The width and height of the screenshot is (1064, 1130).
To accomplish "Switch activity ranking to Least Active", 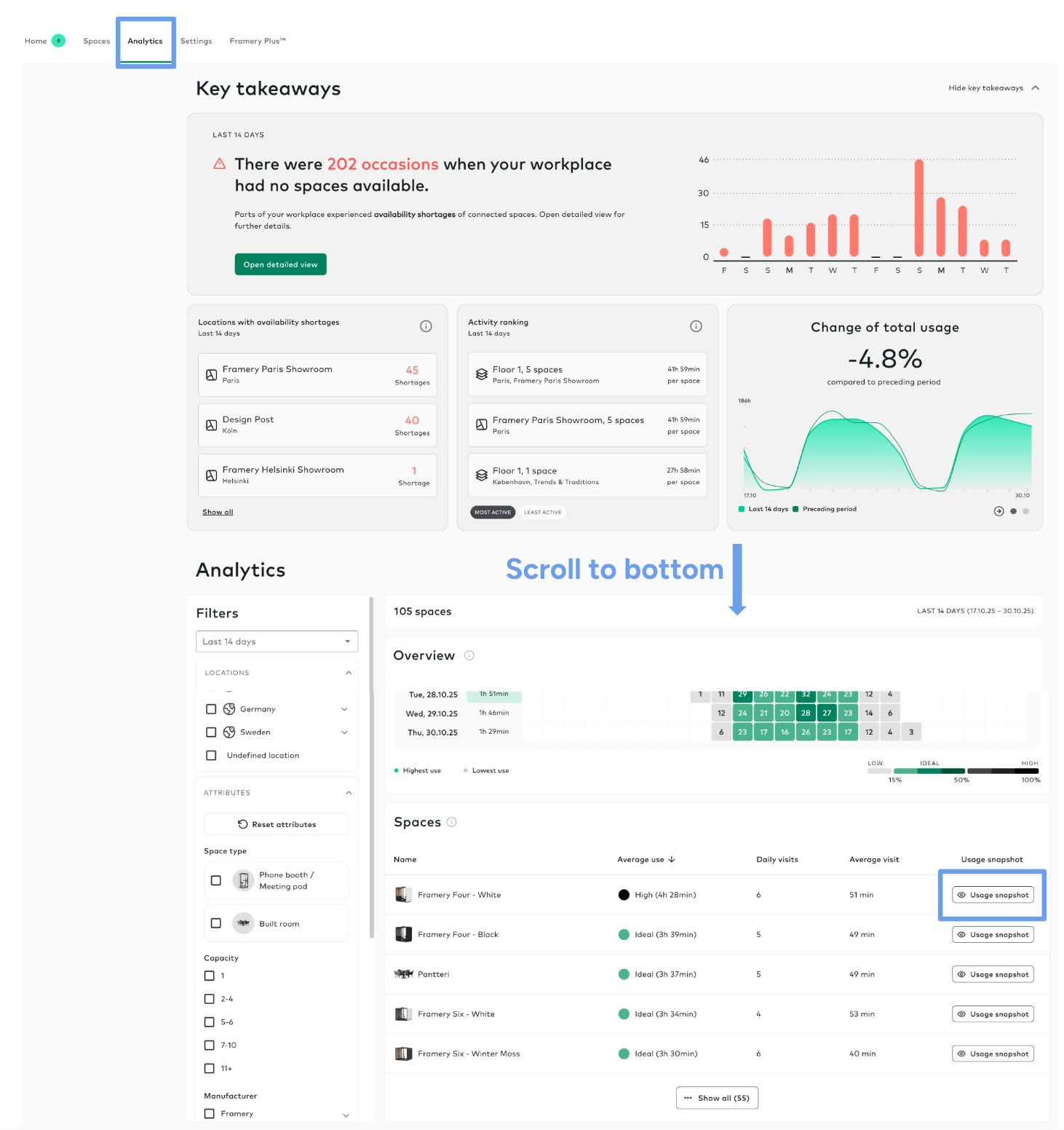I will [x=543, y=512].
